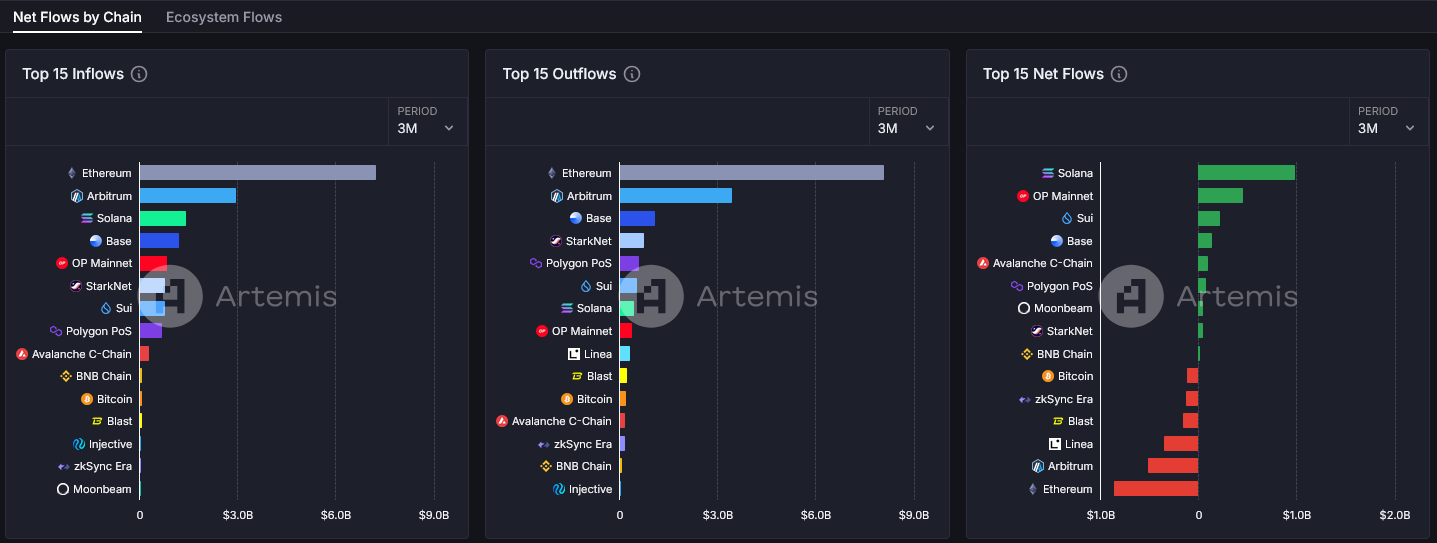Select the Arbitrum inflow bar

click(188, 196)
